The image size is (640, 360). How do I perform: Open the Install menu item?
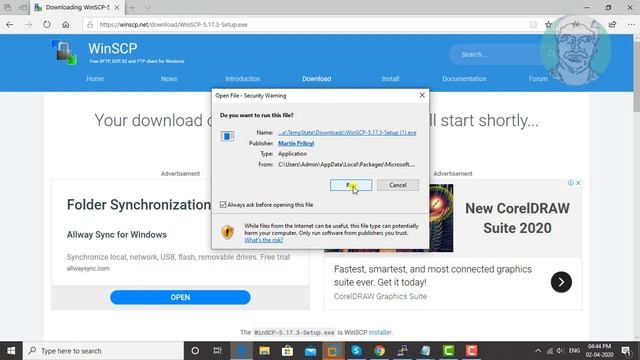(x=391, y=79)
